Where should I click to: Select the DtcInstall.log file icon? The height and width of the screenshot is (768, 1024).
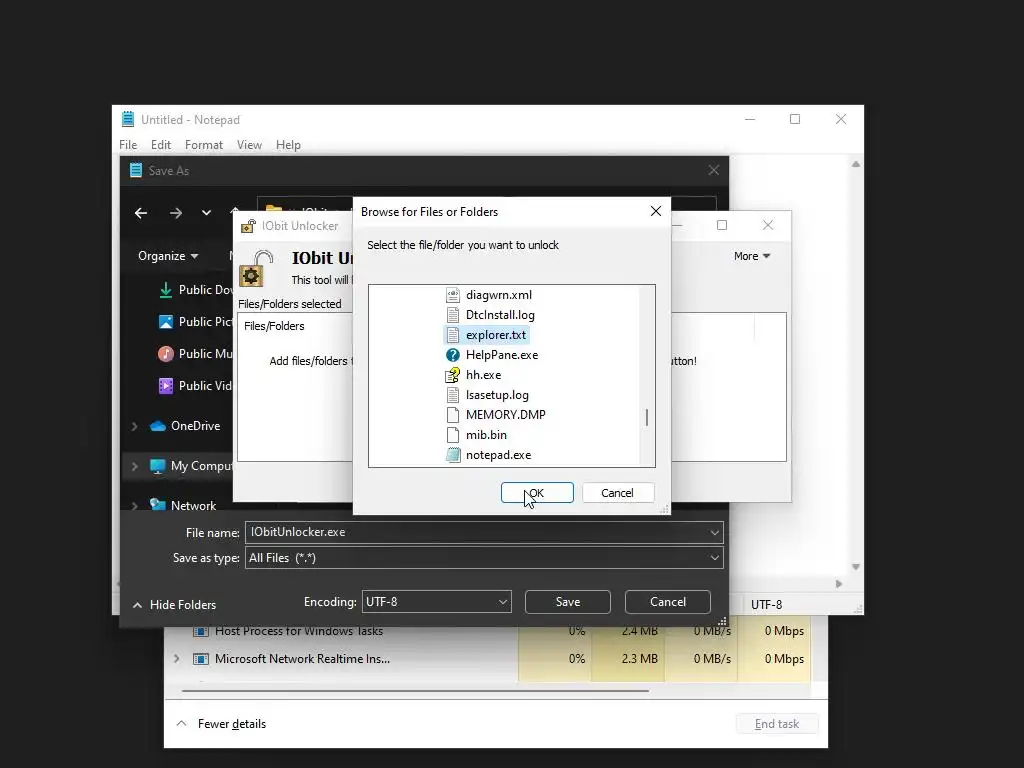[x=453, y=315]
